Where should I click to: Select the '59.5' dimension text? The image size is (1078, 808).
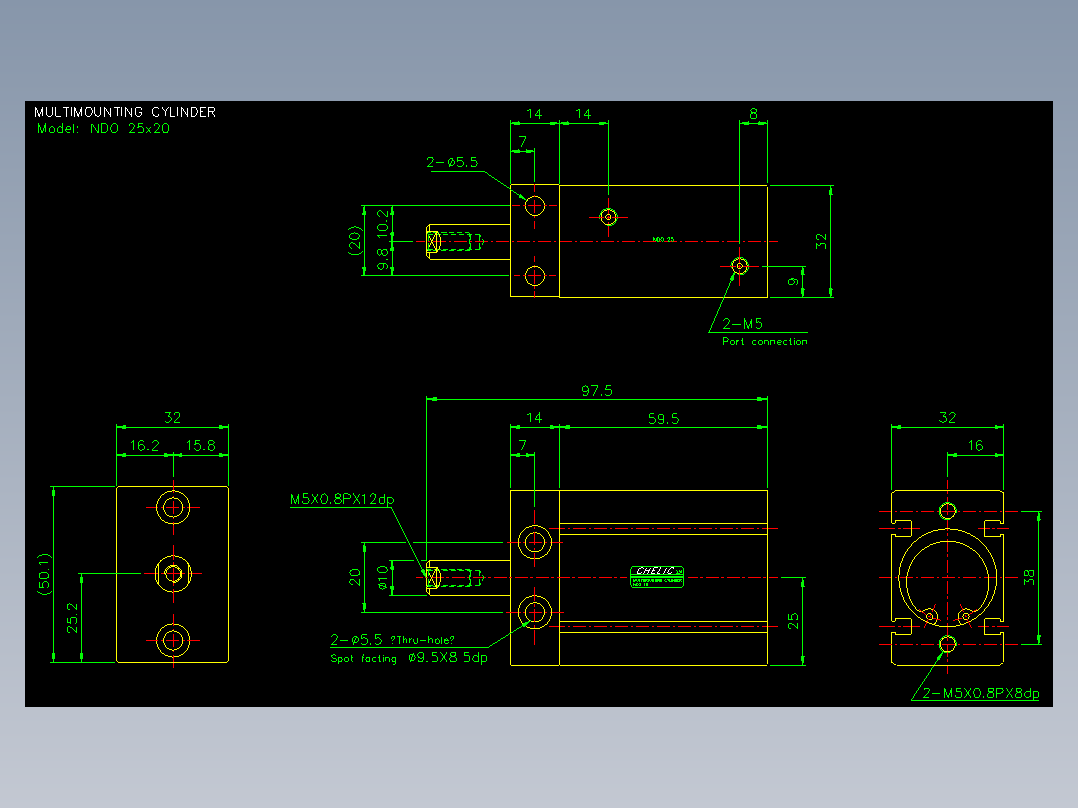(x=663, y=419)
